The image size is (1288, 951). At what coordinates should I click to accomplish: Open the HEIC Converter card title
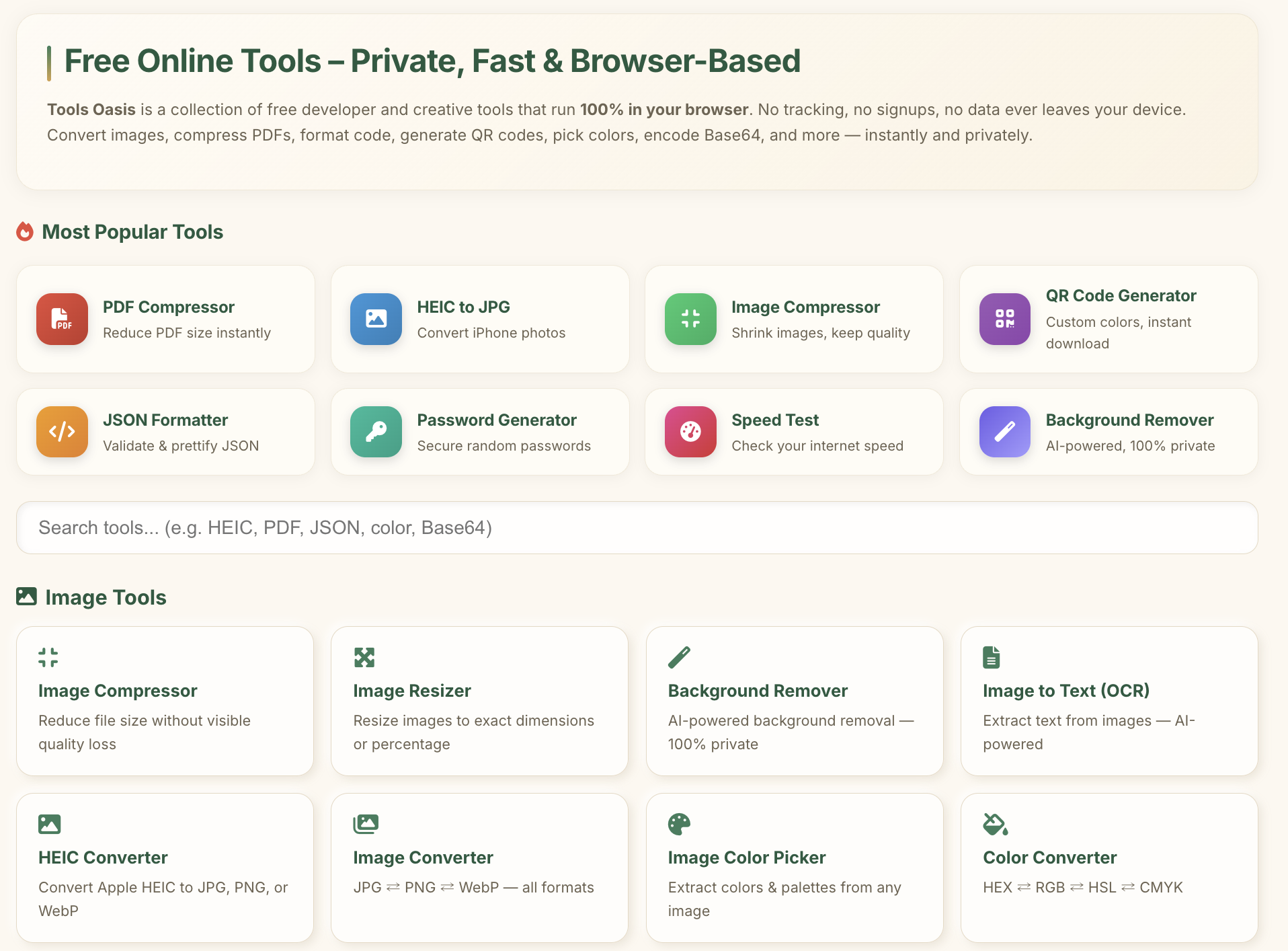tap(103, 858)
